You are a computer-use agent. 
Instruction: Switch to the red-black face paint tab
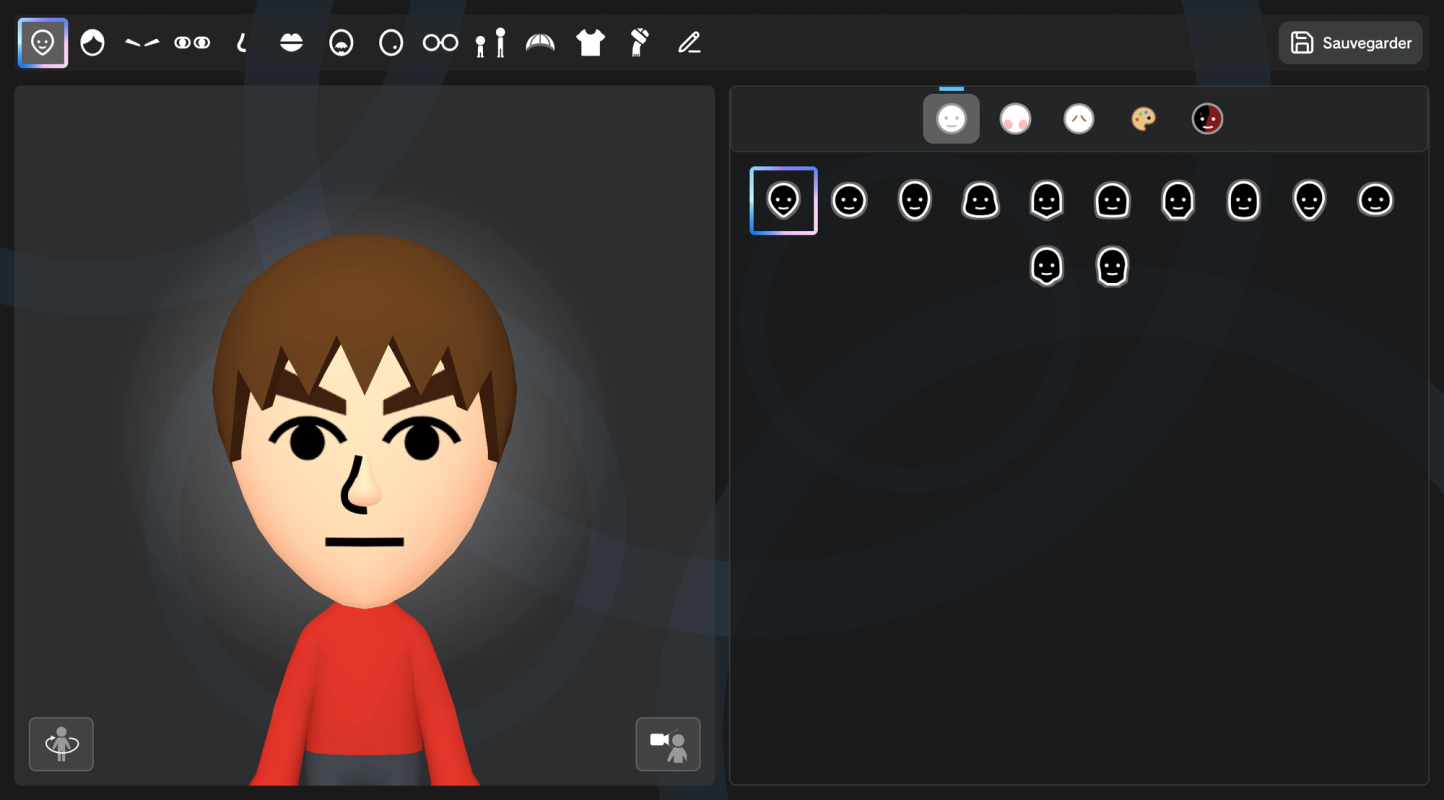[x=1207, y=119]
